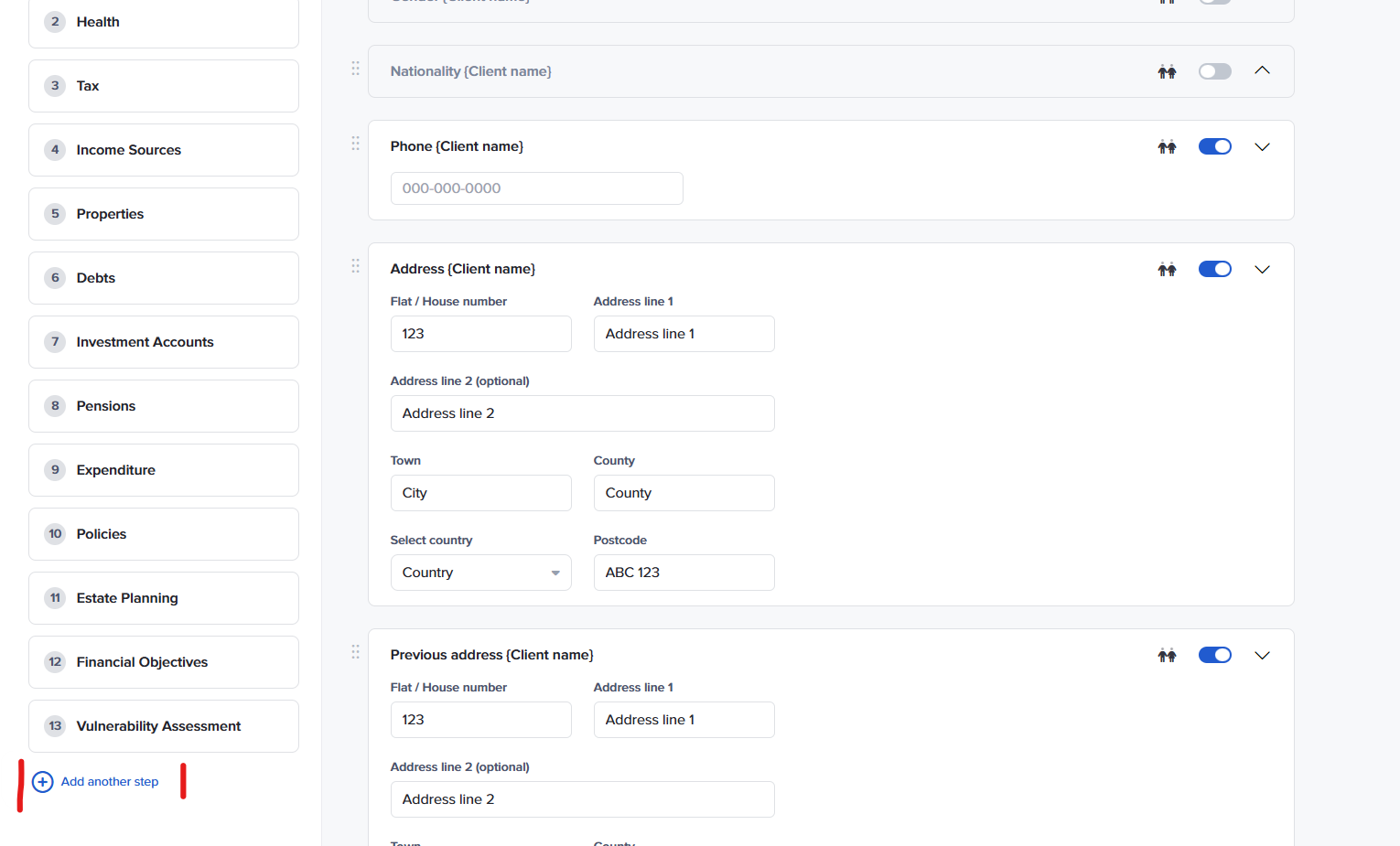Click the people icon on Phone row

[x=1167, y=146]
